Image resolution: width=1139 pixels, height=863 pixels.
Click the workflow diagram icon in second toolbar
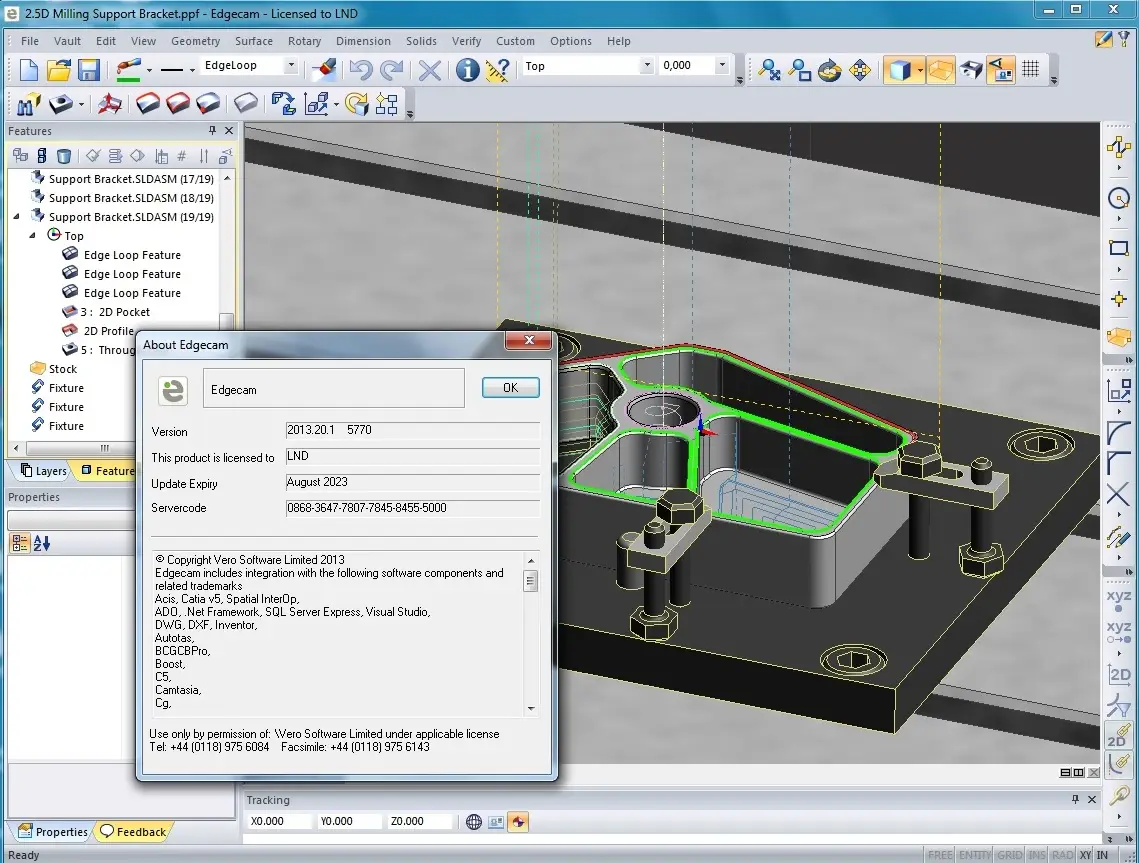(387, 105)
